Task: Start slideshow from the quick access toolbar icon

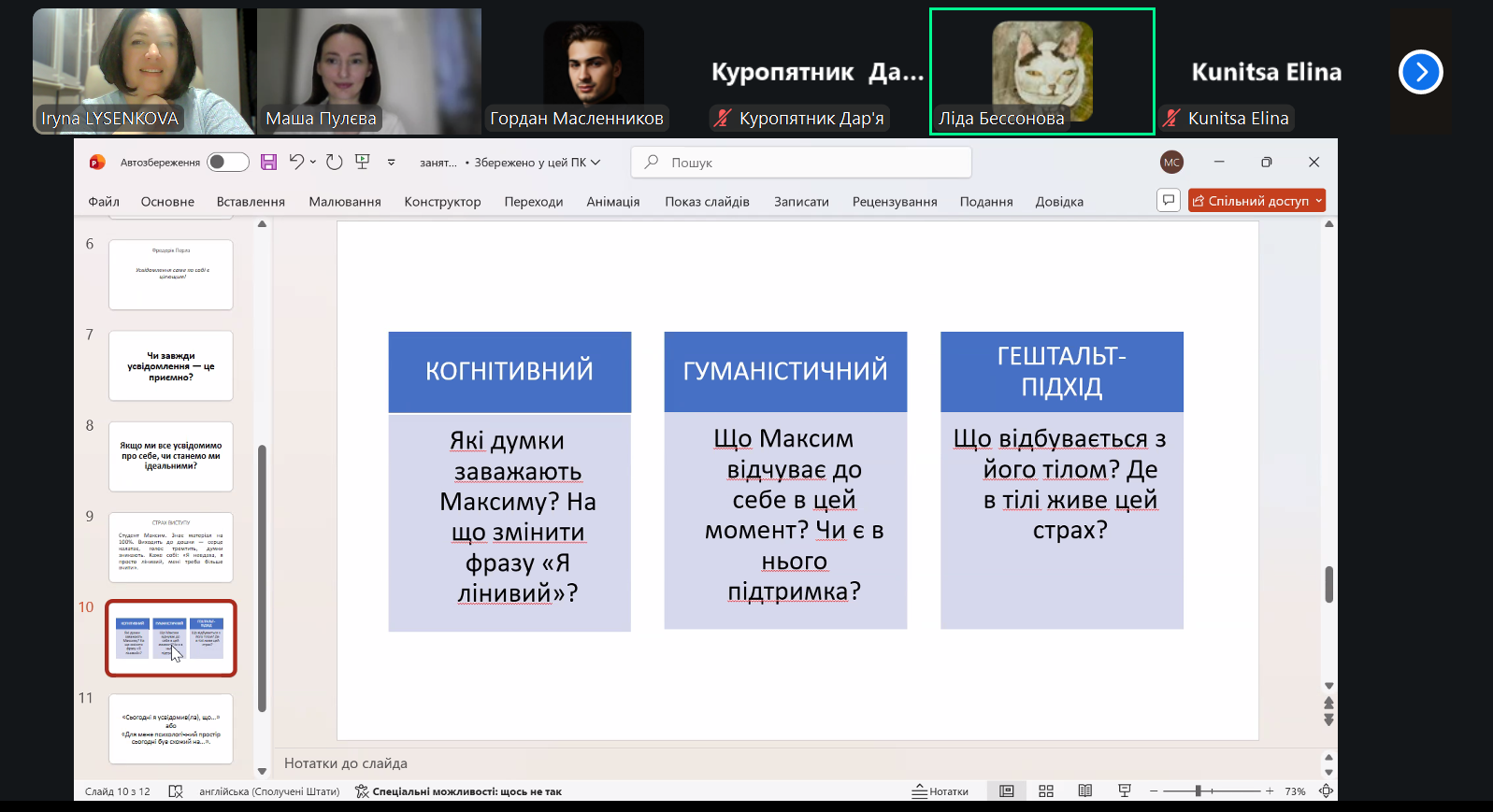Action: (363, 162)
